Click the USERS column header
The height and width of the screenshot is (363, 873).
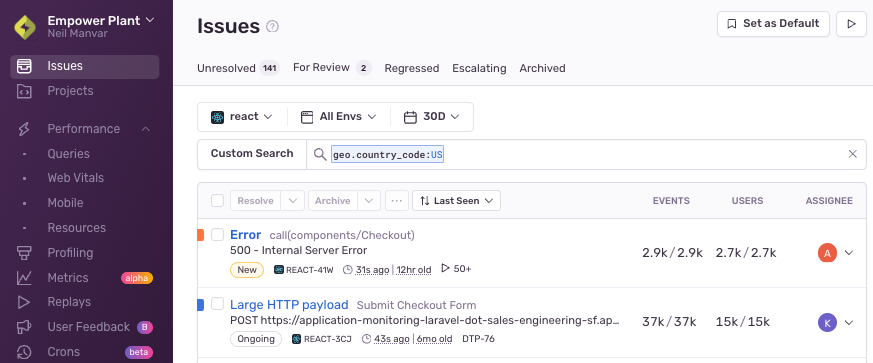point(747,201)
